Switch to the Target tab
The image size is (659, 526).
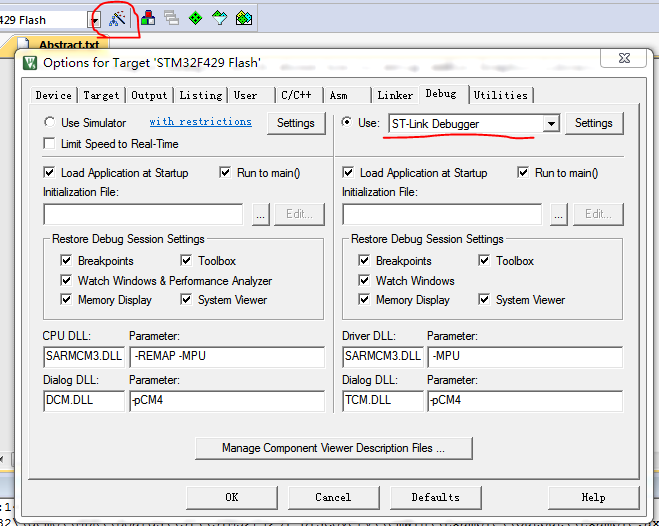tap(101, 95)
